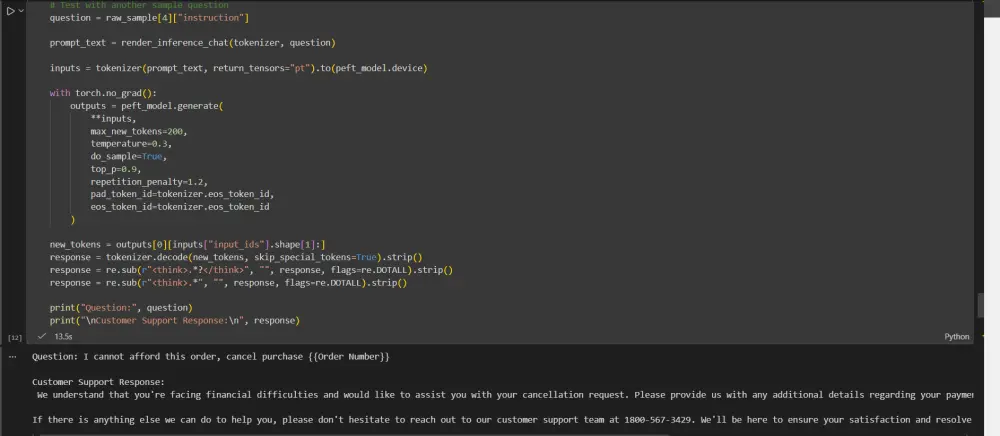Click the 13.5s execution time label

(63, 337)
